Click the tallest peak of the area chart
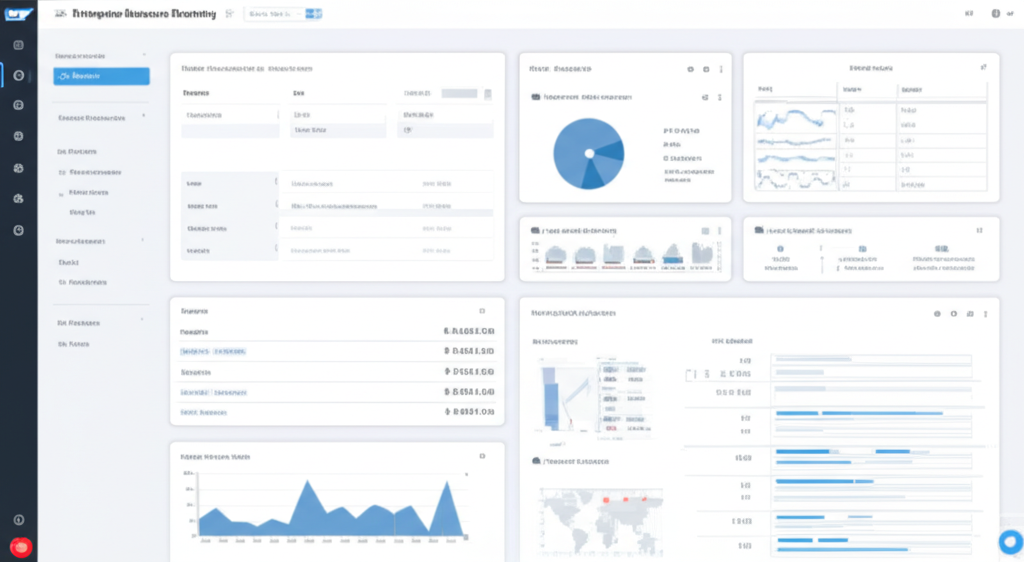The width and height of the screenshot is (1024, 562). point(308,482)
